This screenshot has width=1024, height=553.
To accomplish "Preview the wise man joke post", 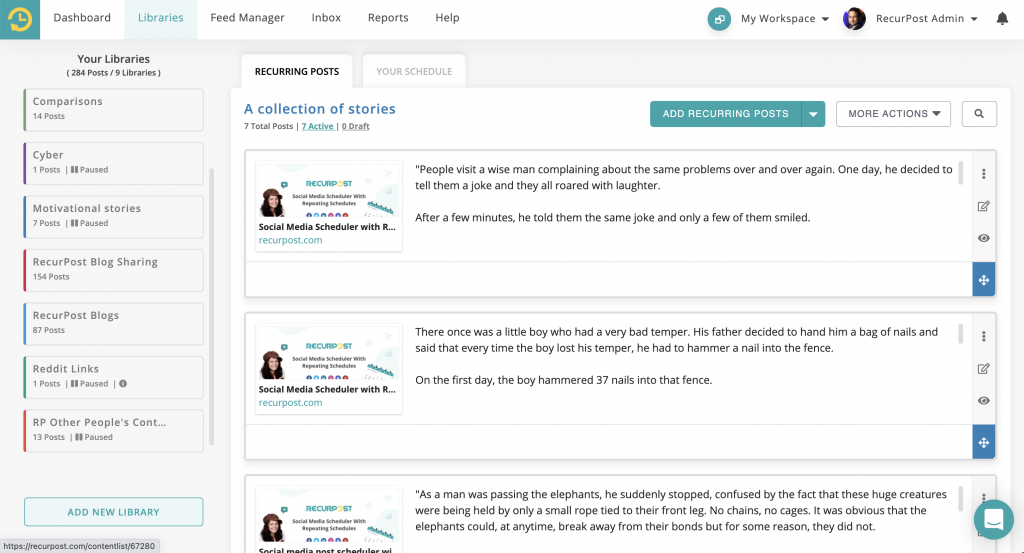I will point(984,238).
